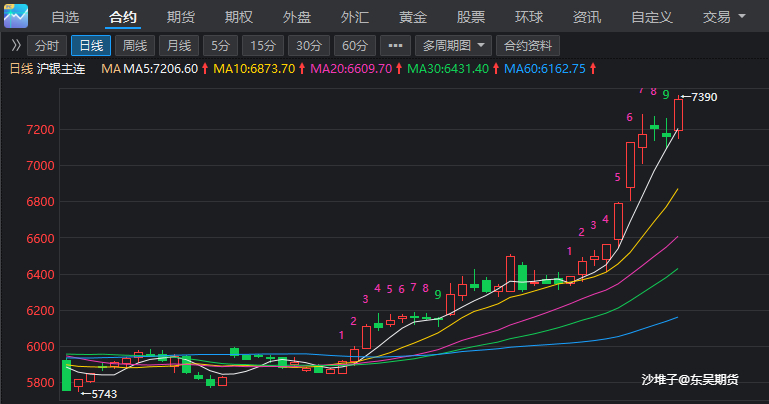
Task: Select the 30分 period
Action: [x=308, y=46]
